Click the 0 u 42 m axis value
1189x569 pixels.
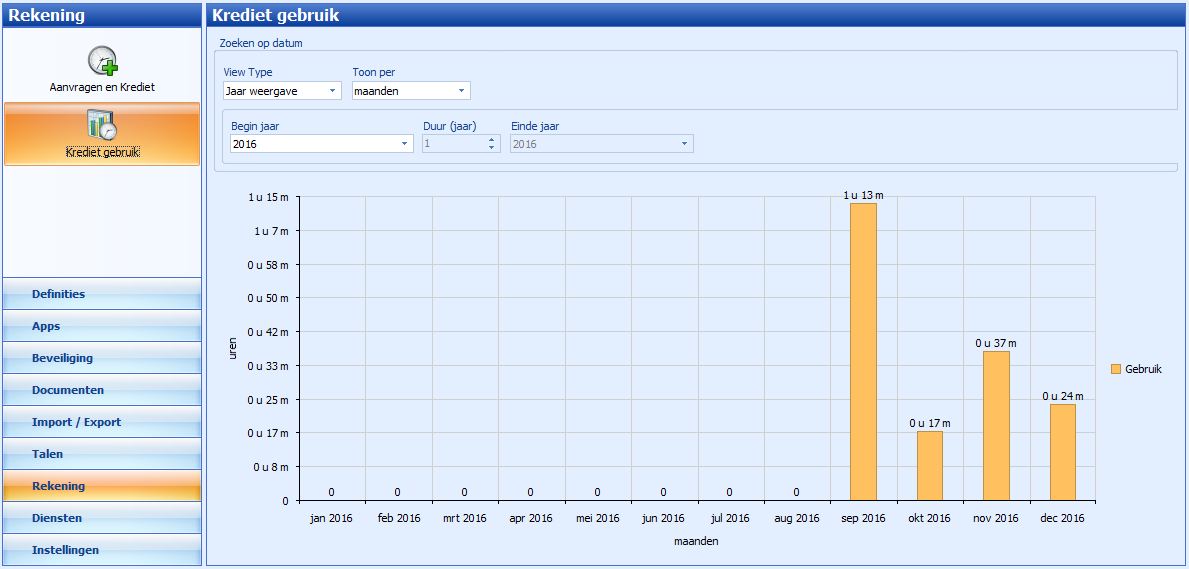[268, 332]
